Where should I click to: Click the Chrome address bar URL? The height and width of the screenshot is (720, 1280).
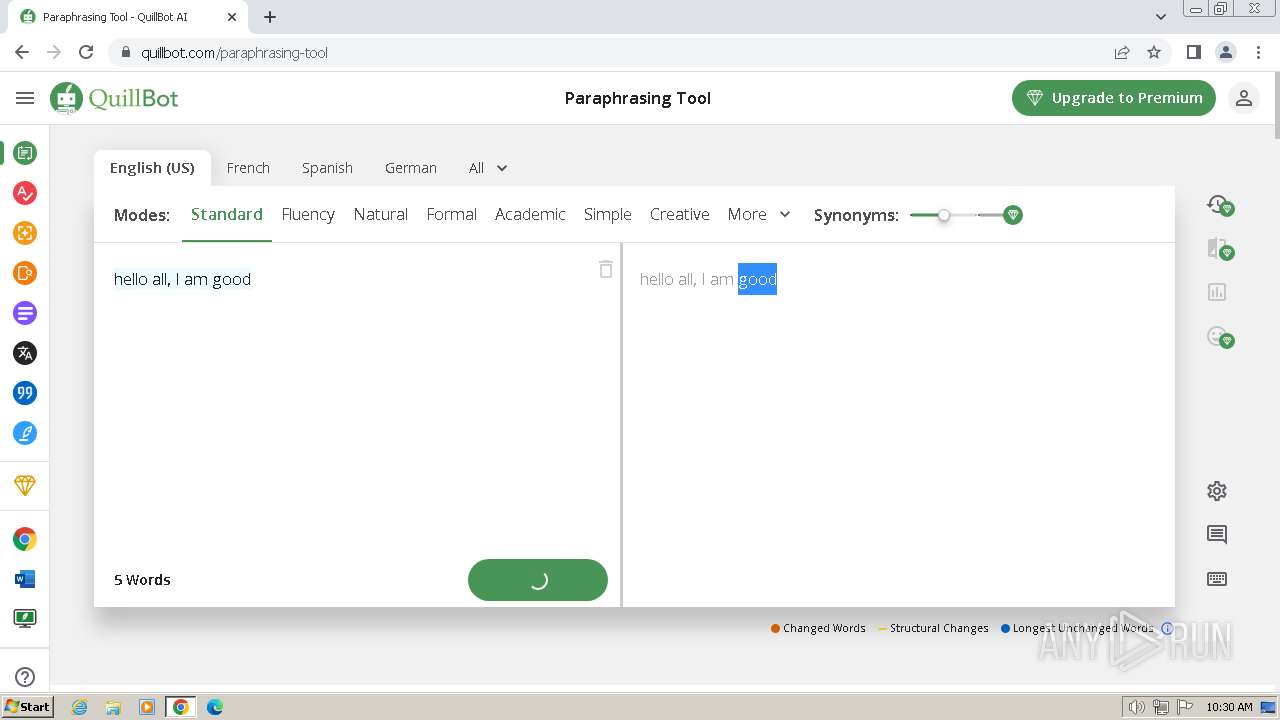(234, 53)
